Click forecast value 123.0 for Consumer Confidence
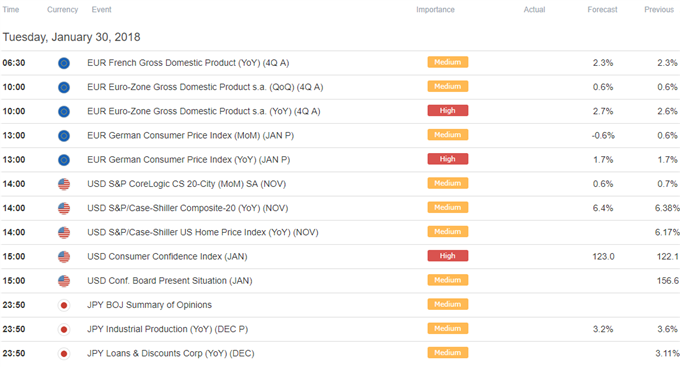The image size is (680, 367). coord(604,256)
